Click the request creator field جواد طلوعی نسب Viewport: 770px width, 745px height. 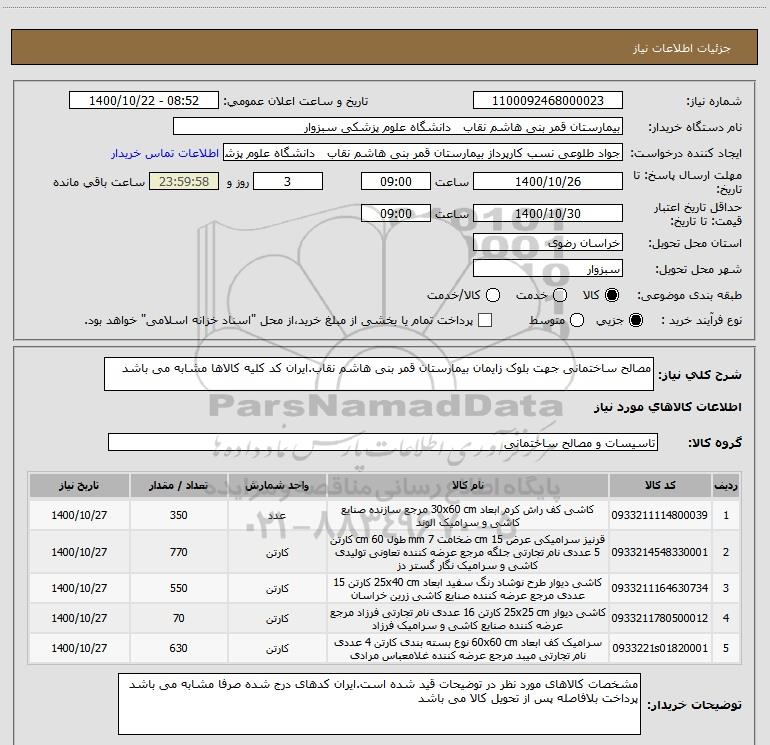tap(423, 153)
